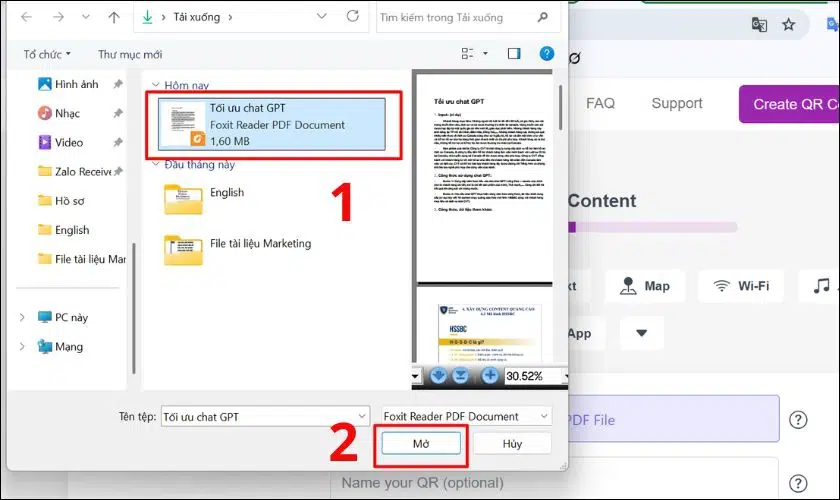Expand Mạng tree node

22,346
